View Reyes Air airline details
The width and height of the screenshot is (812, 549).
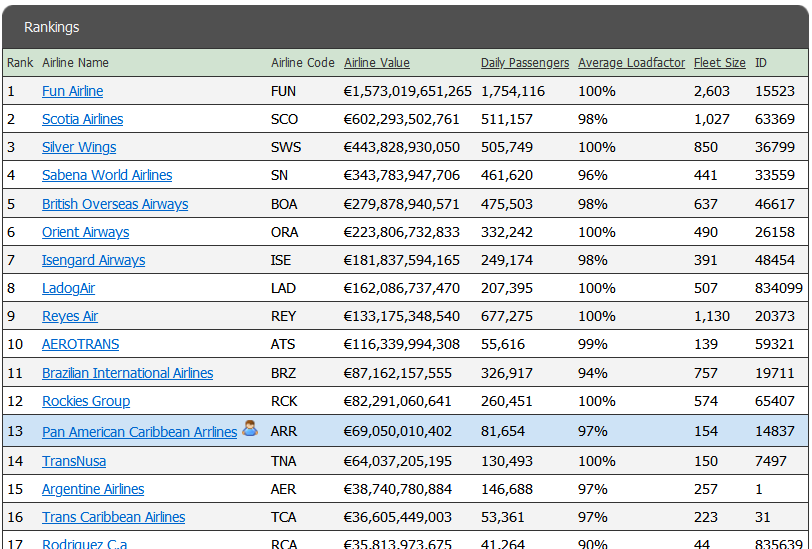click(70, 316)
